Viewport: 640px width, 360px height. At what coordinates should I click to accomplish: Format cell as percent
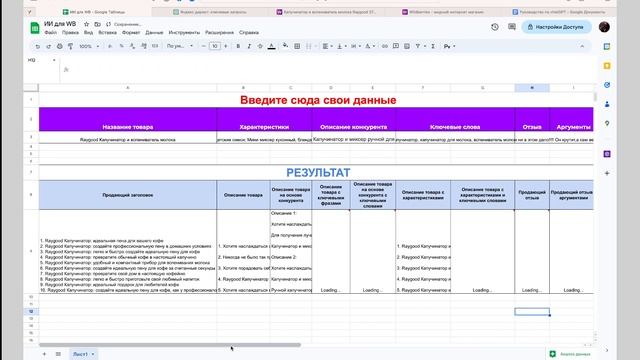coord(121,47)
